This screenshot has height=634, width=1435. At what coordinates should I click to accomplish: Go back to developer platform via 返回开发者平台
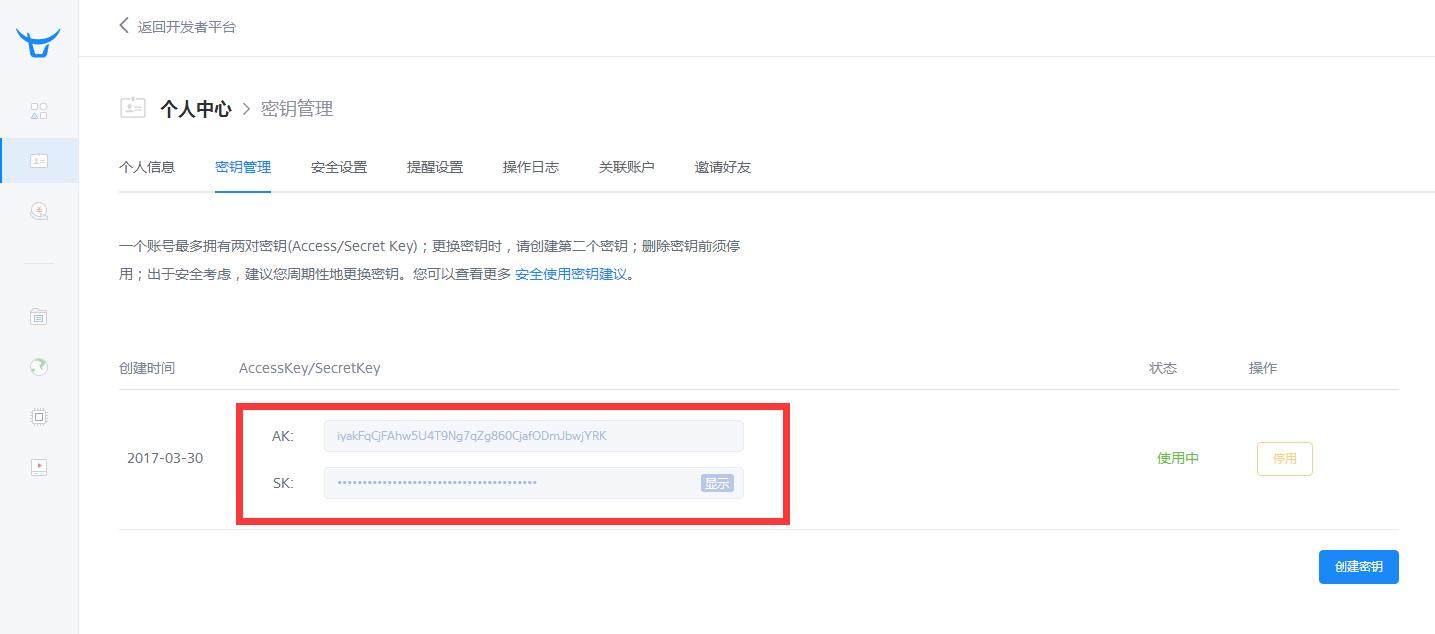click(x=178, y=27)
